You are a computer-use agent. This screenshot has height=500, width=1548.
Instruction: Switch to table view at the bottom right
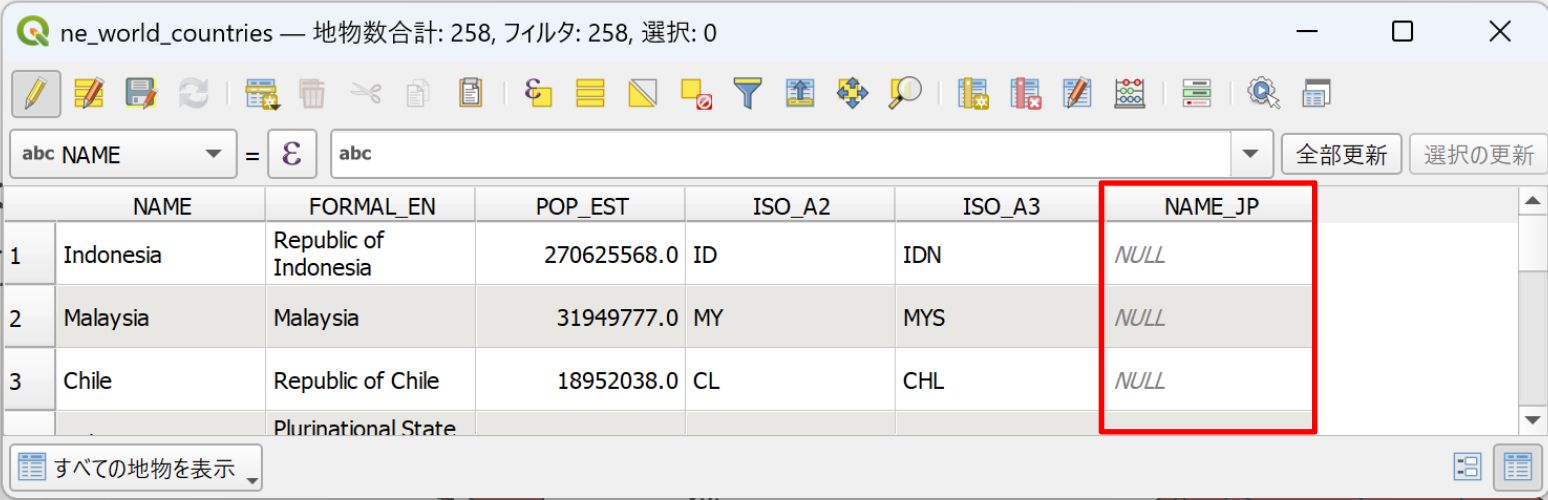click(x=1518, y=466)
